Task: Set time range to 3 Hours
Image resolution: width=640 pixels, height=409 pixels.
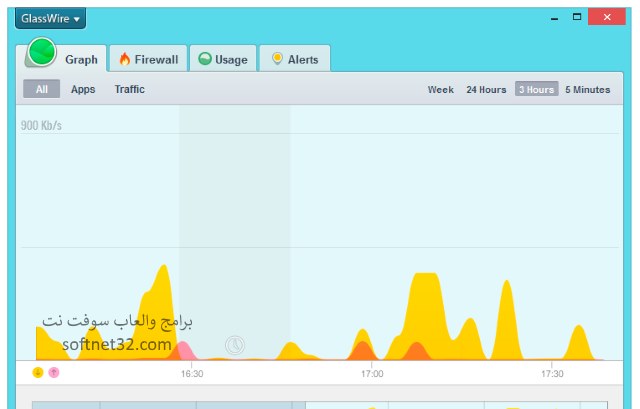Action: pos(536,89)
